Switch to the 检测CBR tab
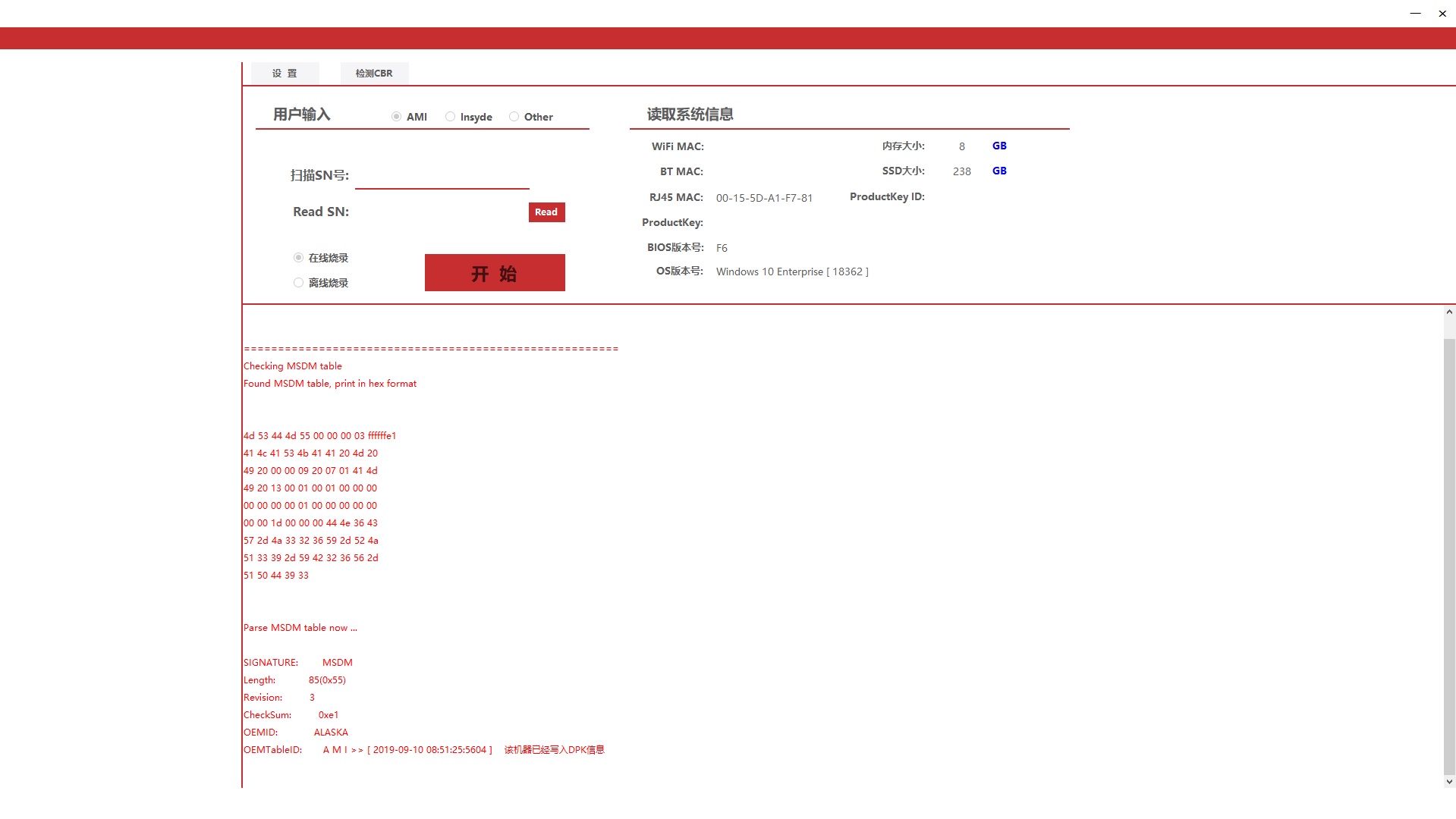1456x819 pixels. click(374, 74)
